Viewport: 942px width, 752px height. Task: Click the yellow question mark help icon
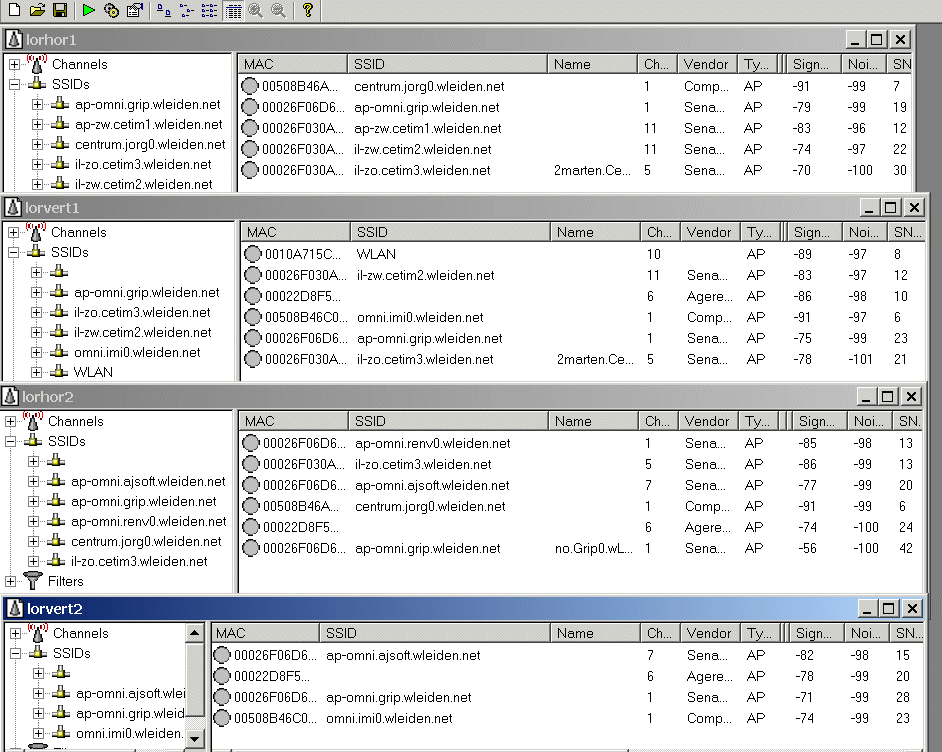307,10
